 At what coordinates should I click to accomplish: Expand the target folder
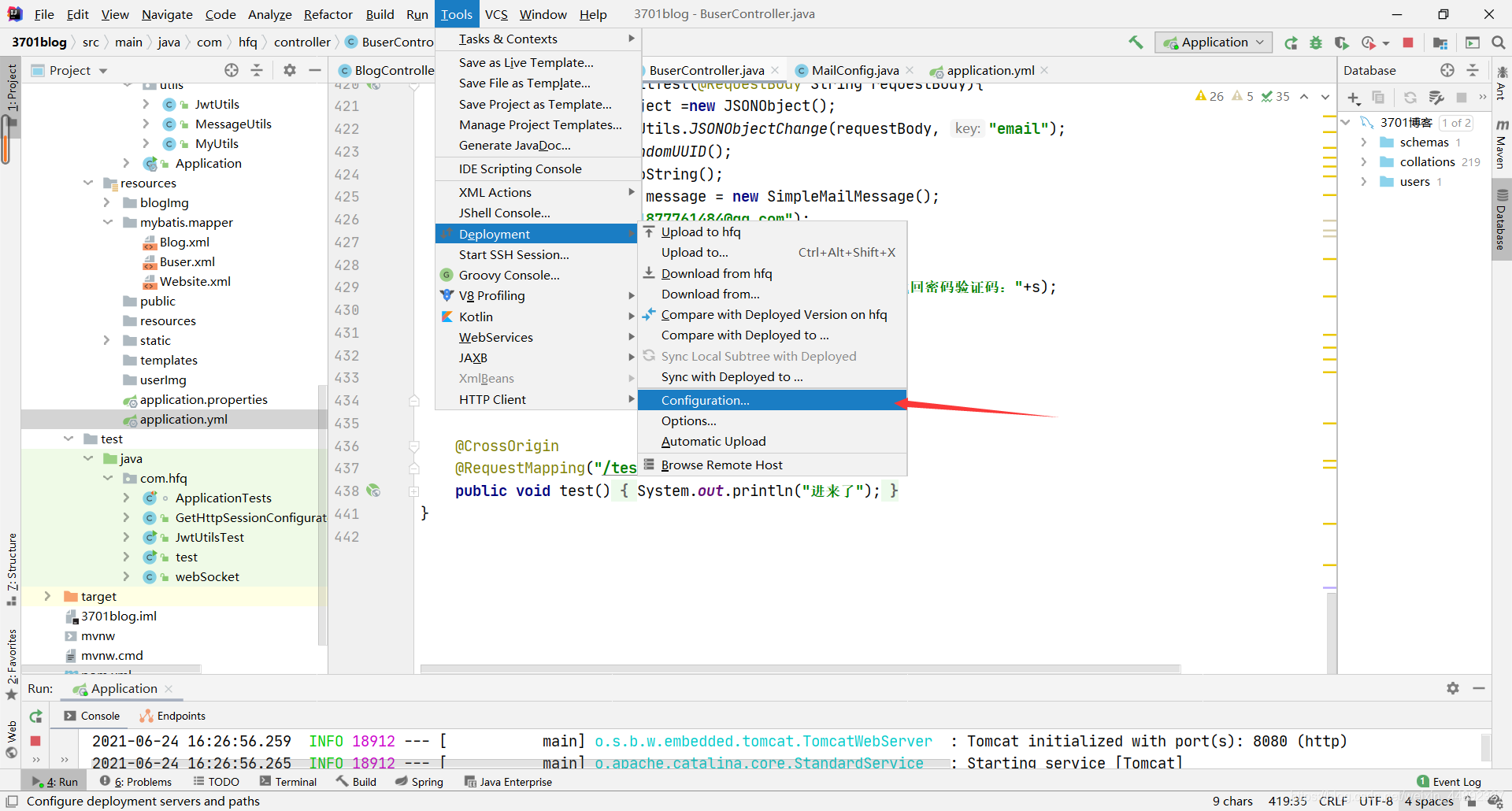pyautogui.click(x=47, y=596)
